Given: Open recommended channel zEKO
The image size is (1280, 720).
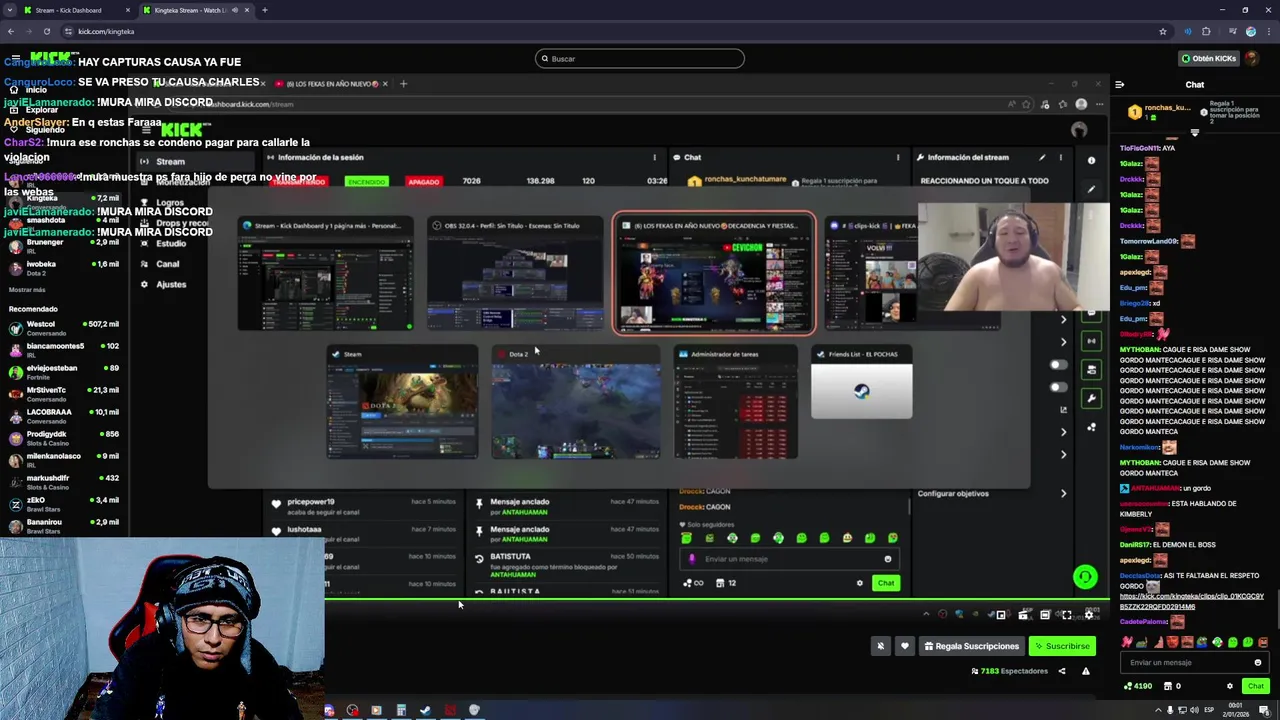Looking at the screenshot, I should click(x=65, y=504).
